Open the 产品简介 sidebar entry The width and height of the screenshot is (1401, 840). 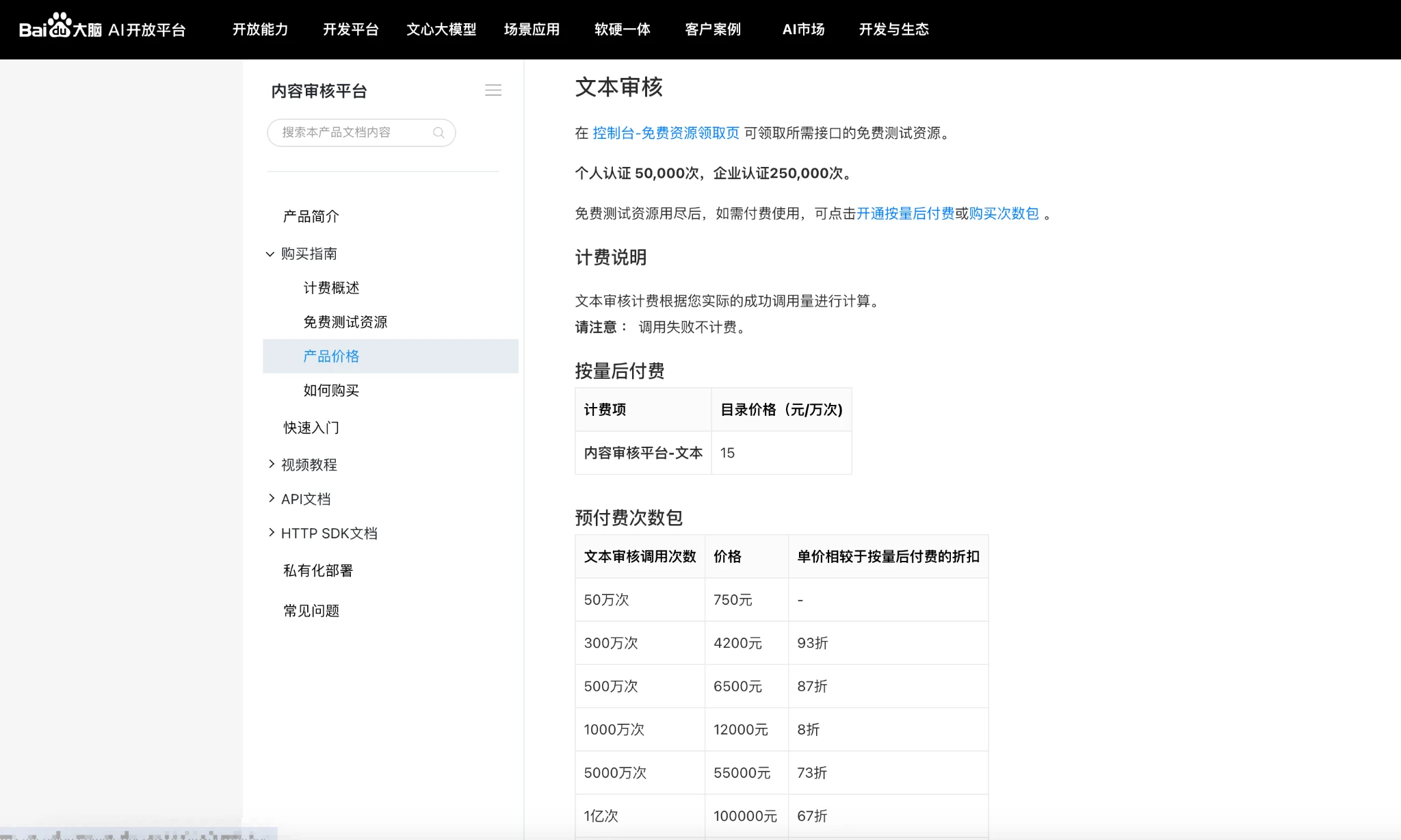311,217
